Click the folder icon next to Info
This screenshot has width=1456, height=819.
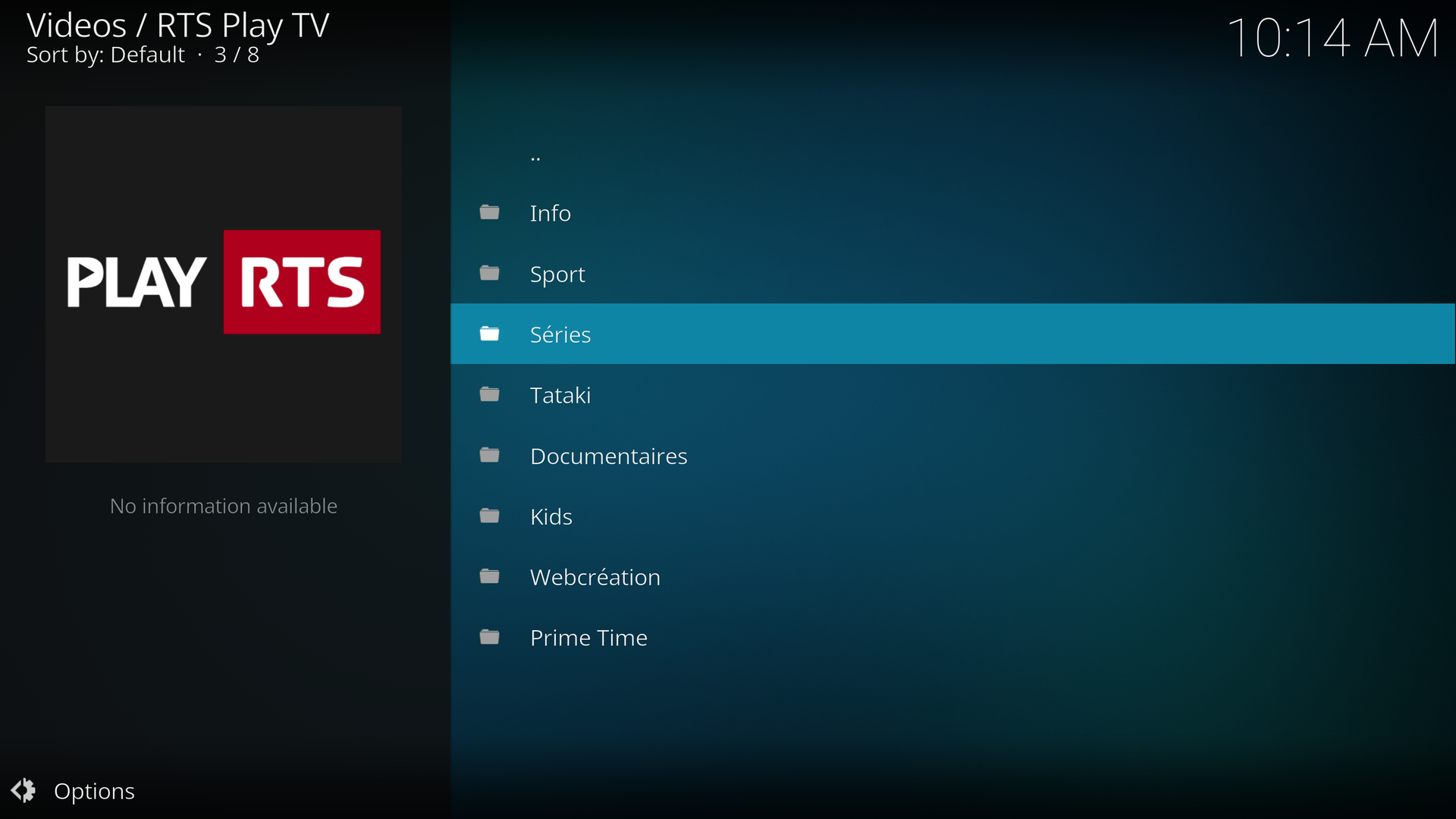[489, 212]
